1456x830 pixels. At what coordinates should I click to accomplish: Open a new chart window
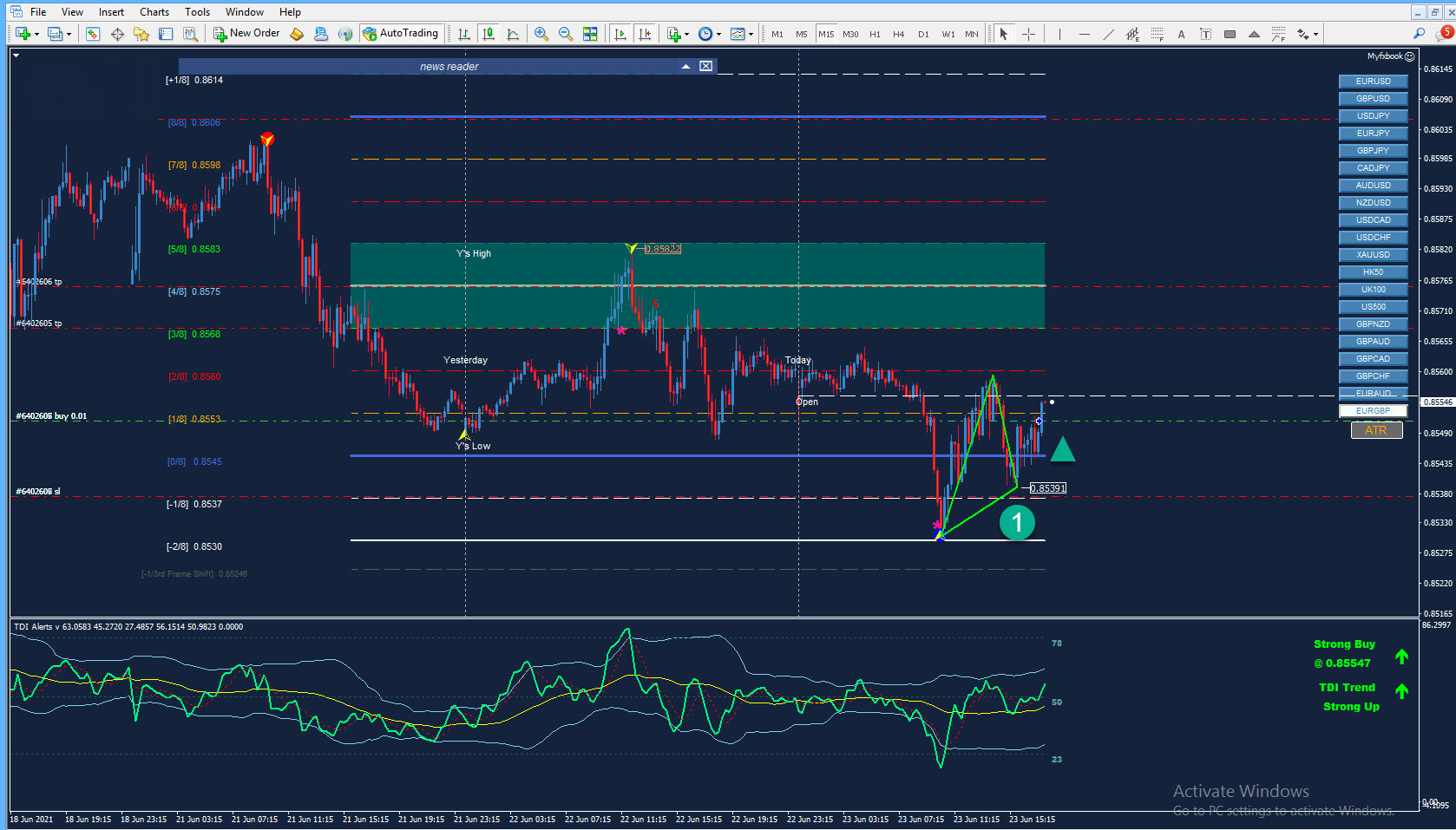[x=23, y=34]
